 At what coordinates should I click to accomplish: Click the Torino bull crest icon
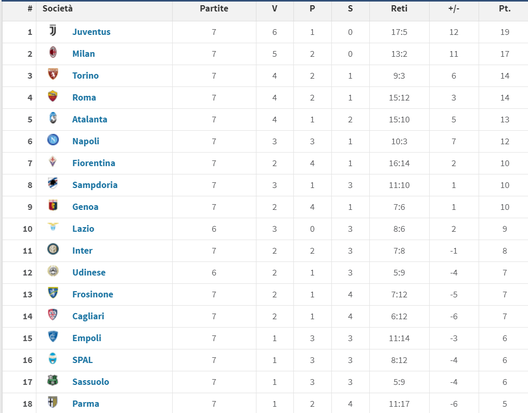click(x=53, y=74)
